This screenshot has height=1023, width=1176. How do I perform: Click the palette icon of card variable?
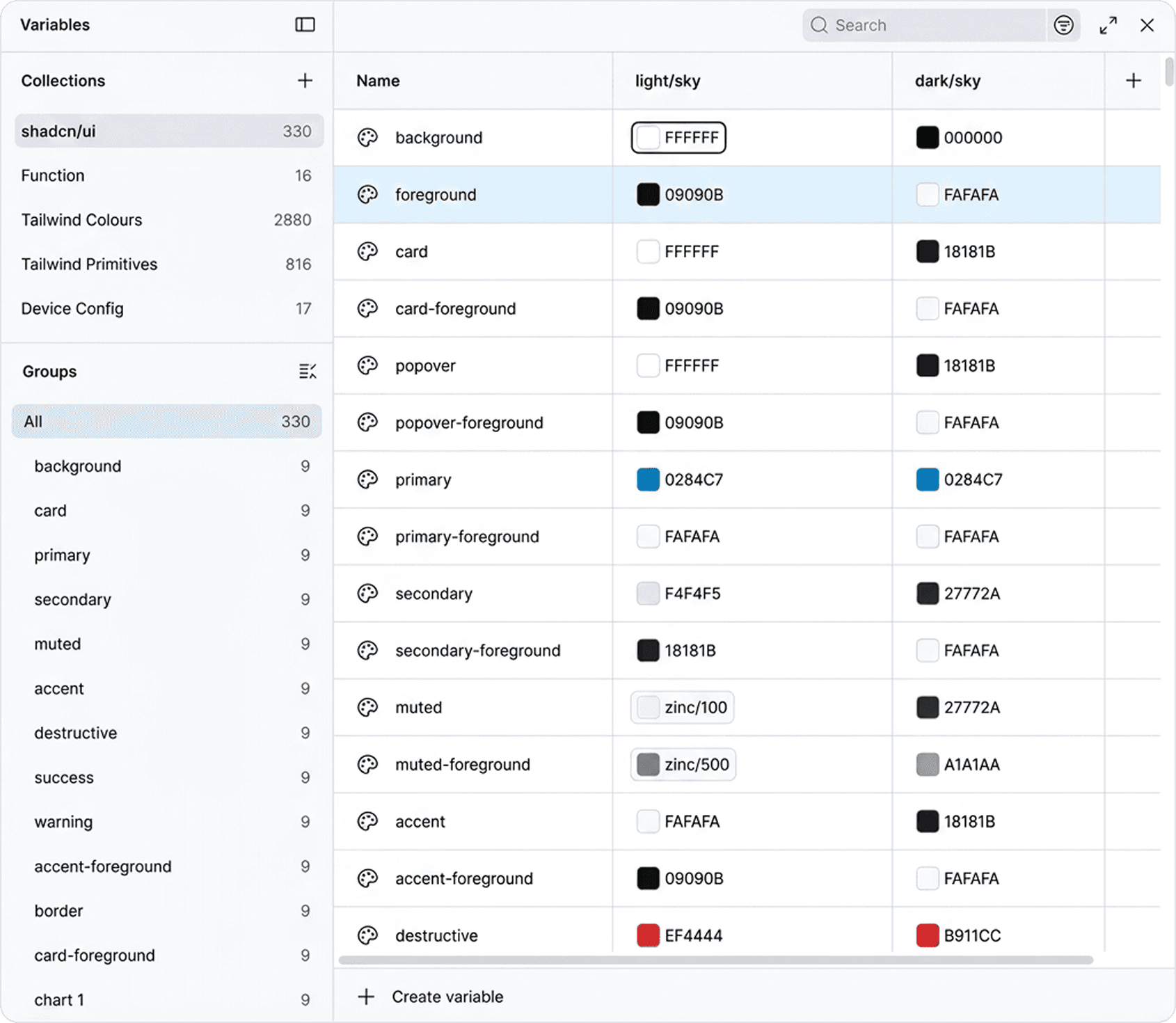tap(367, 251)
